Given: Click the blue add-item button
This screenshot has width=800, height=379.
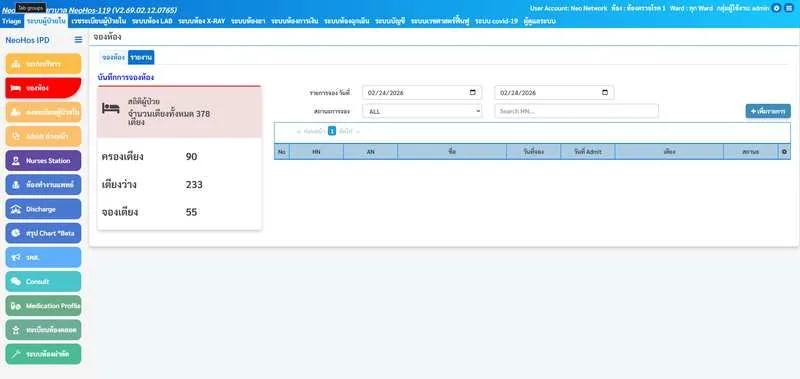Looking at the screenshot, I should tap(768, 111).
